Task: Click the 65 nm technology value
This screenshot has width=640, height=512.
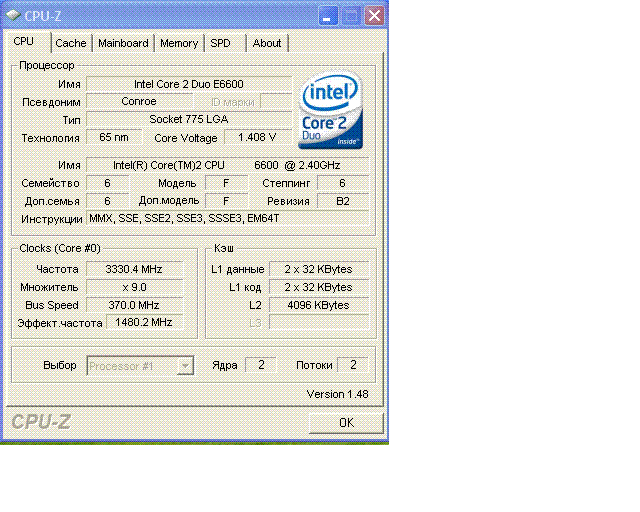Action: [114, 137]
